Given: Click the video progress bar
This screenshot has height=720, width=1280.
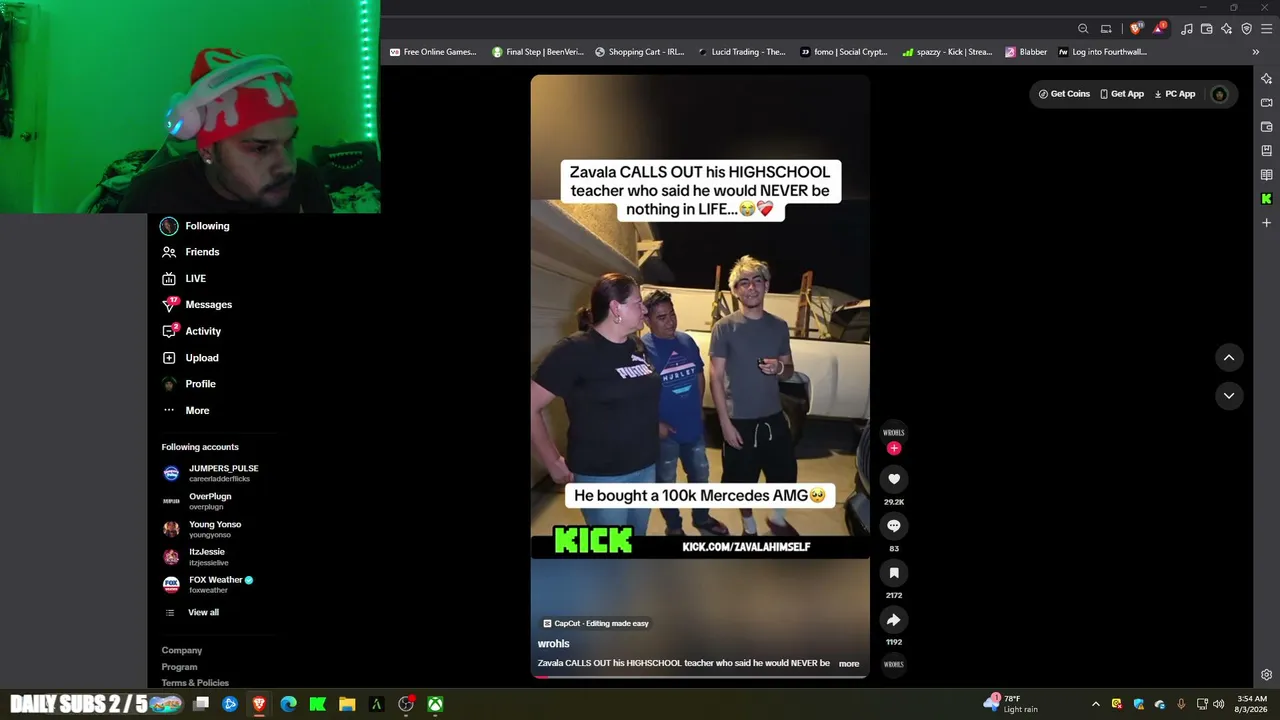Looking at the screenshot, I should (700, 677).
